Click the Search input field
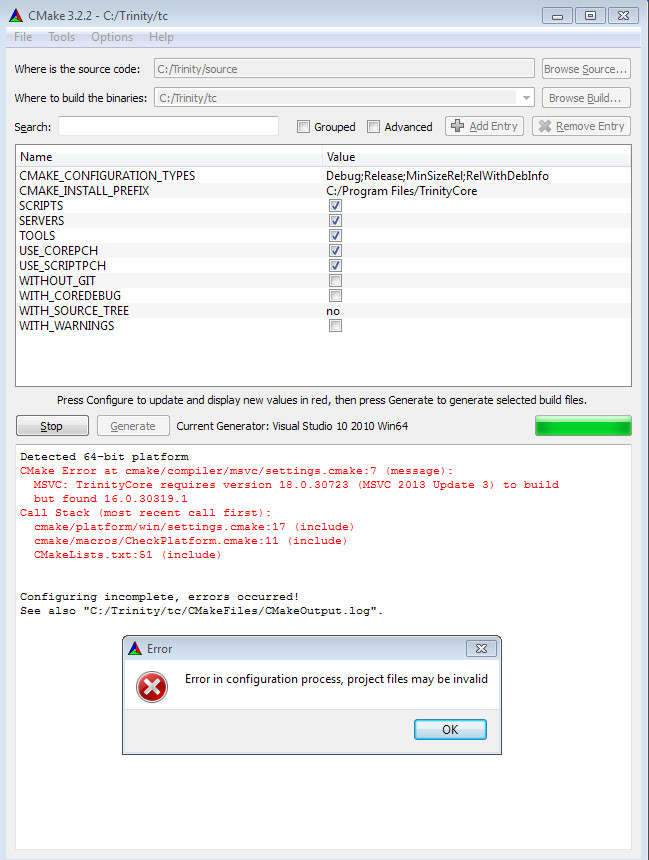Viewport: 649px width, 860px height. click(x=168, y=127)
